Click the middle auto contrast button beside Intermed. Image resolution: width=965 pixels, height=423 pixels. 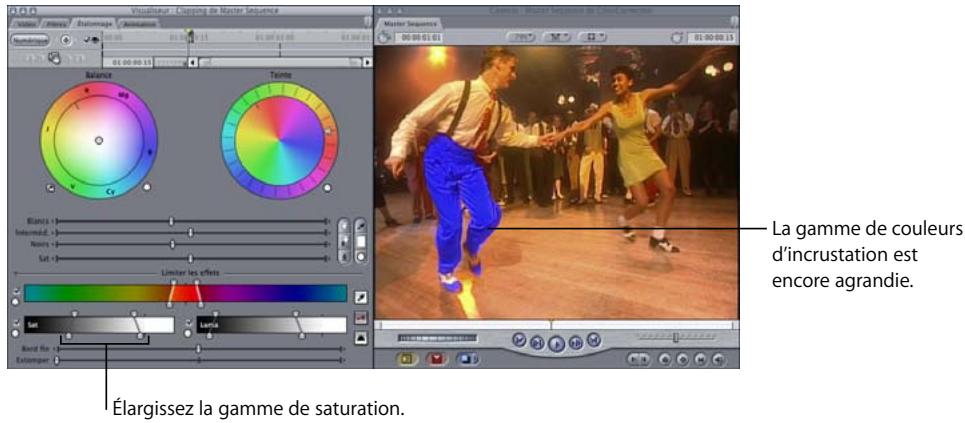click(343, 241)
